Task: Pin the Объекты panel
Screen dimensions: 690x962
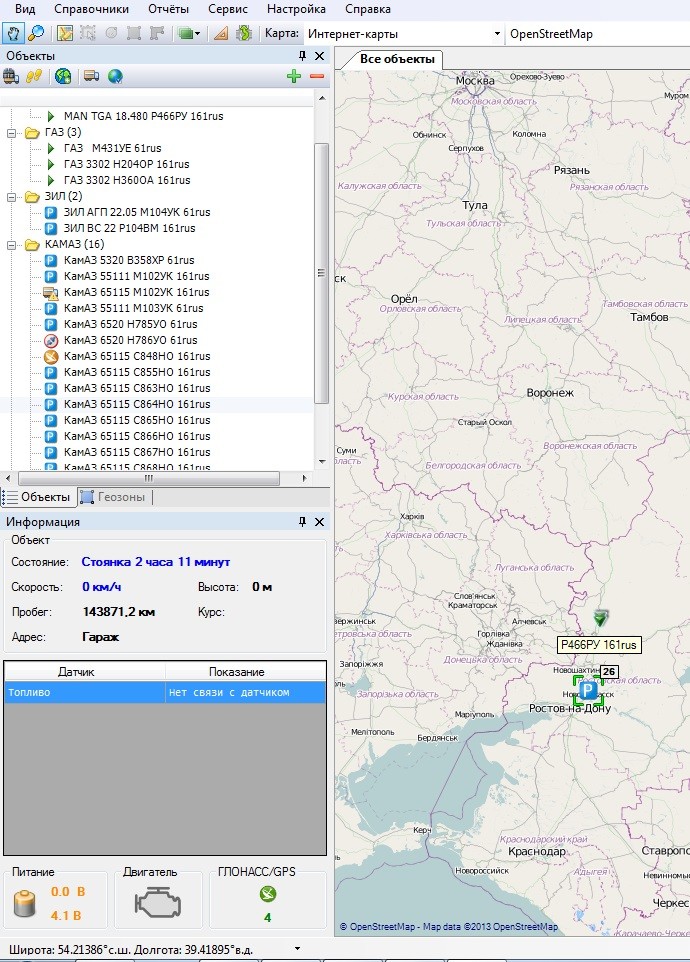Action: point(302,56)
